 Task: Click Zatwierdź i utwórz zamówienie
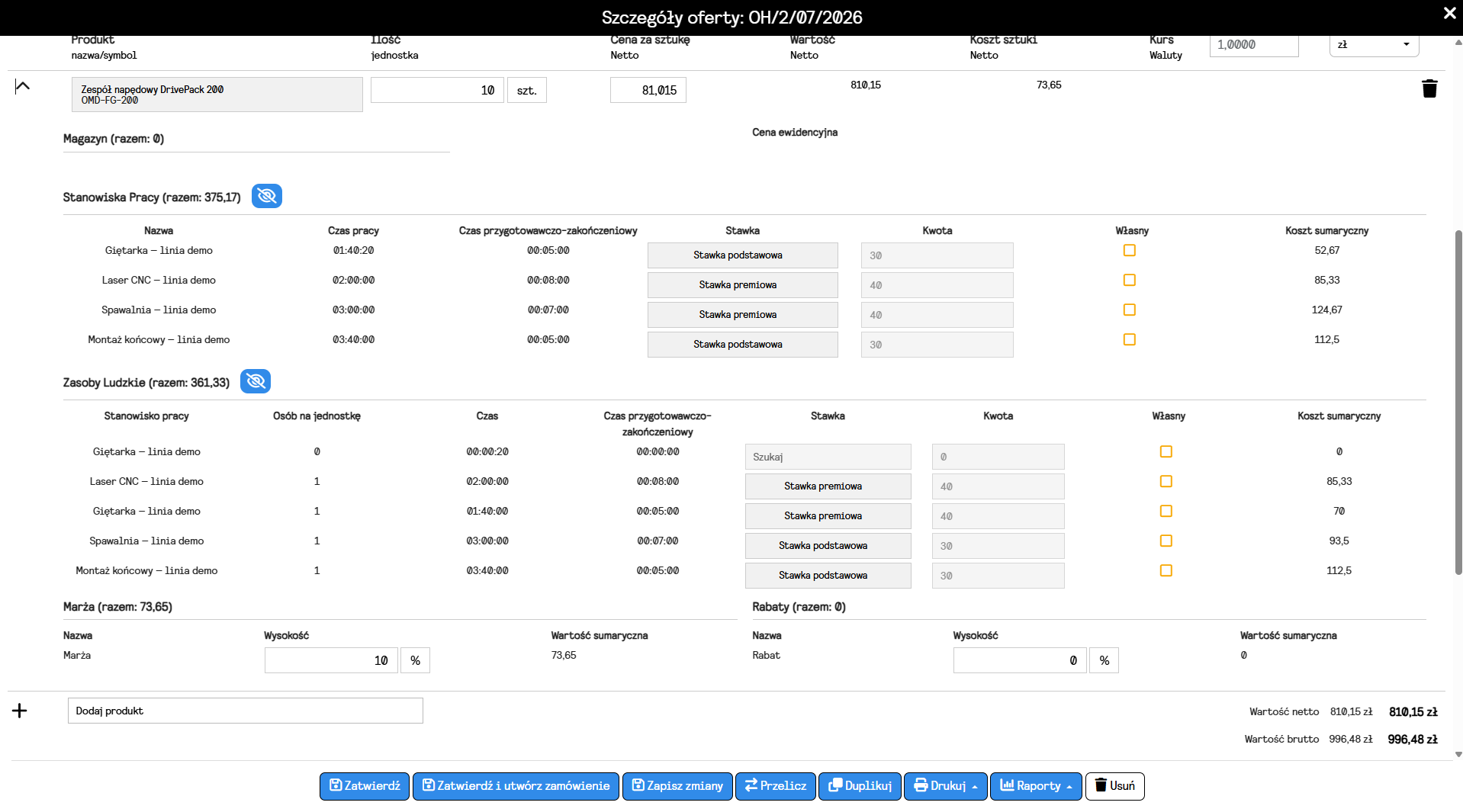click(516, 786)
